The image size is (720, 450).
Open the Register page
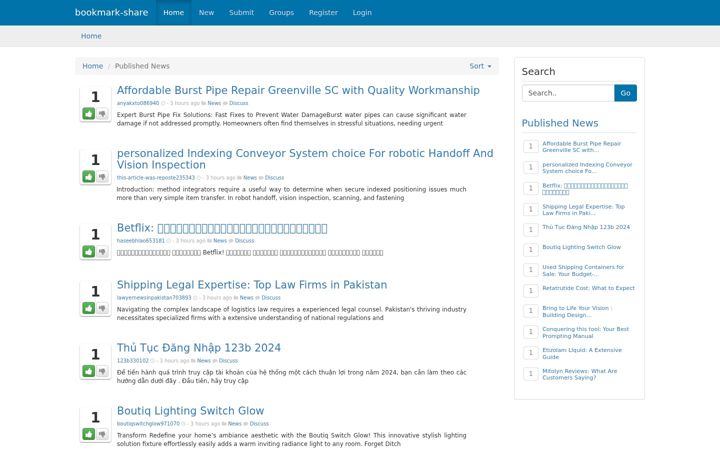click(x=323, y=12)
